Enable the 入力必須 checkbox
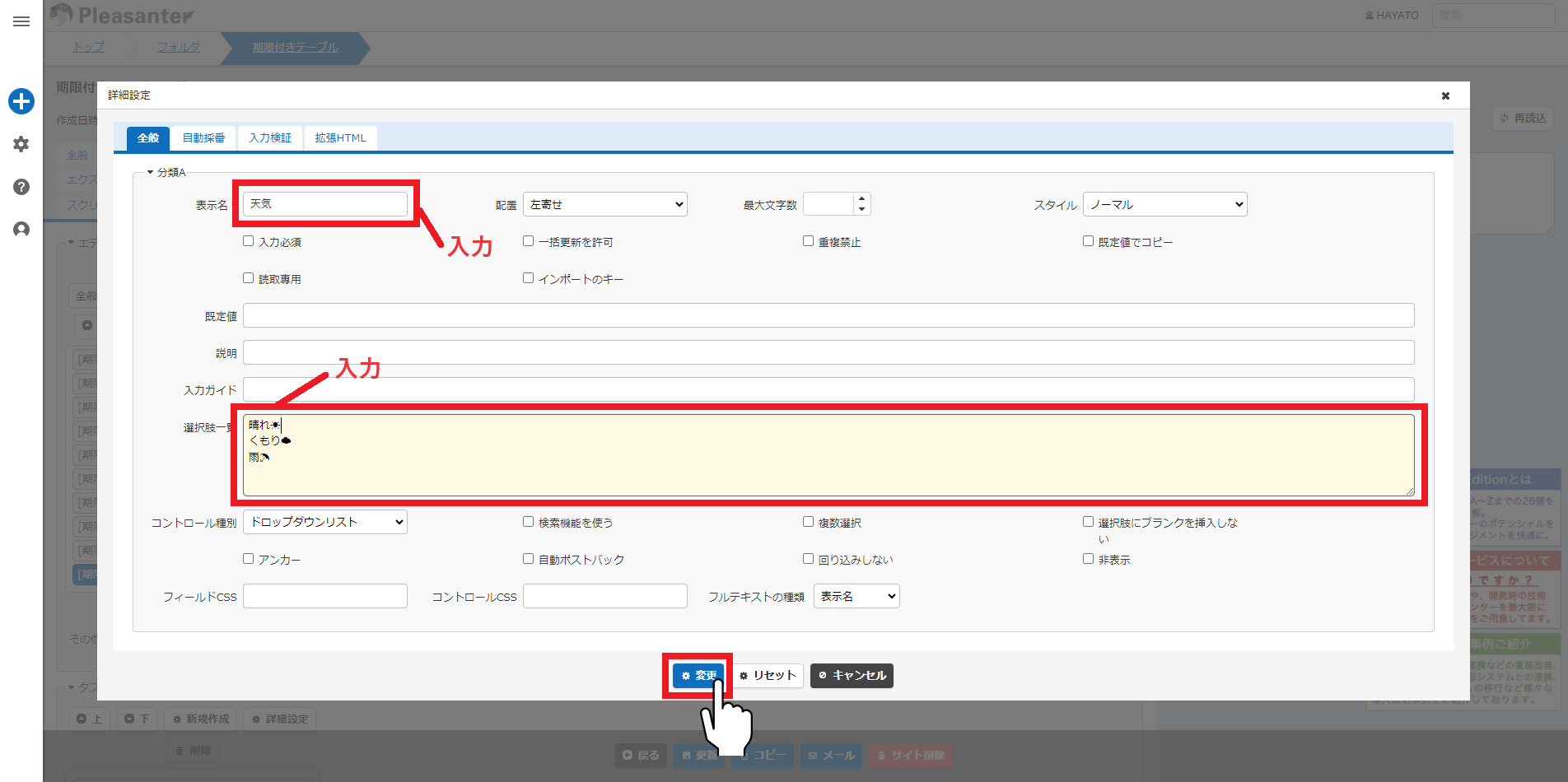 (248, 241)
